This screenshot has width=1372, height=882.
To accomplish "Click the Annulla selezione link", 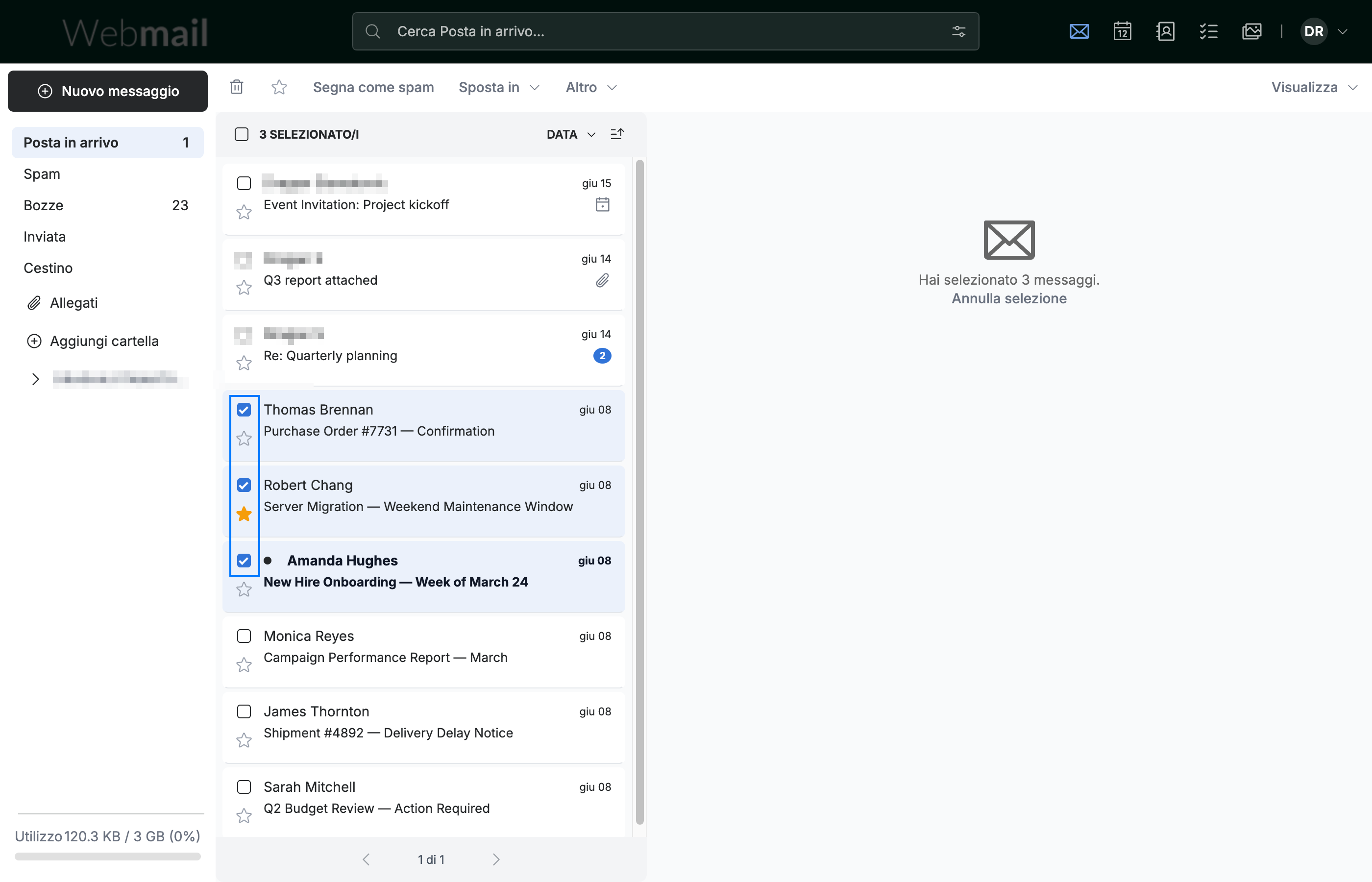I will pos(1008,298).
